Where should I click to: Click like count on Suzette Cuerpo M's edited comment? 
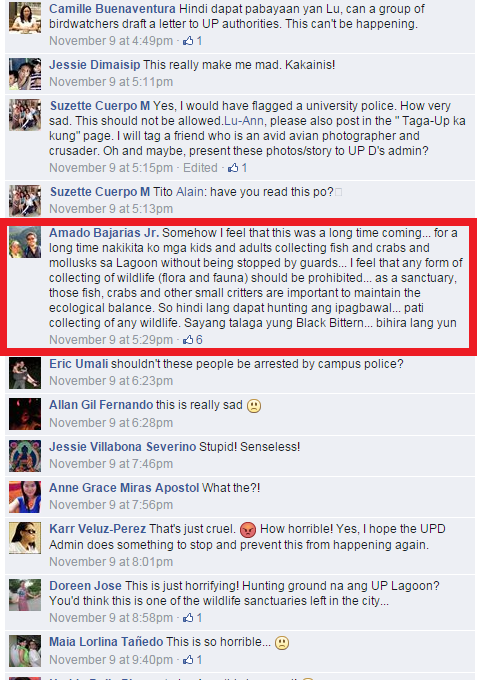pos(244,168)
